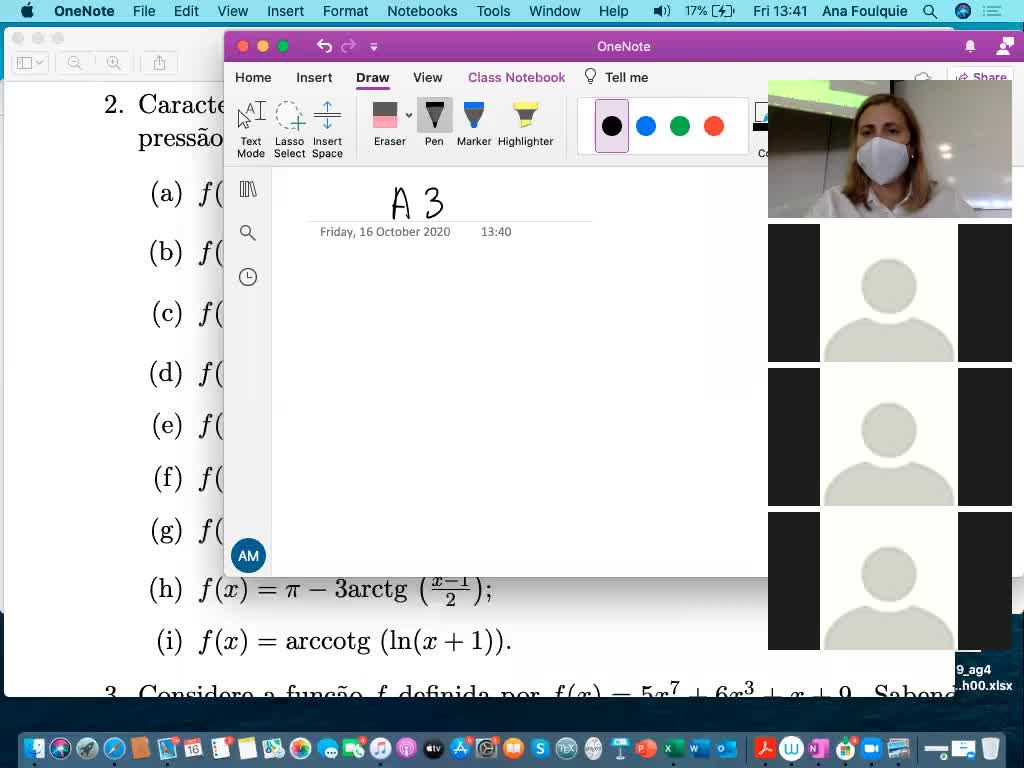Image resolution: width=1024 pixels, height=768 pixels.
Task: Open the Insert menu in the menu bar
Action: (x=285, y=11)
